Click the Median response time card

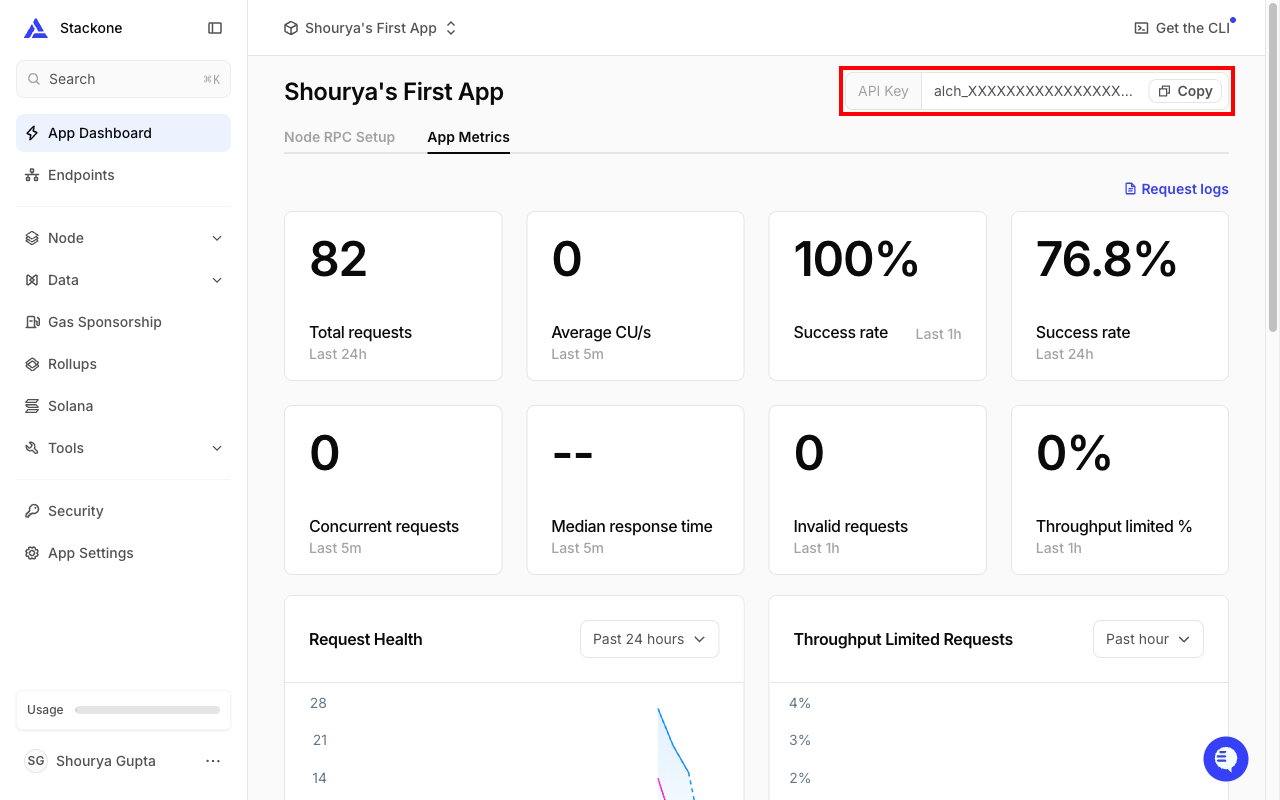(x=635, y=490)
